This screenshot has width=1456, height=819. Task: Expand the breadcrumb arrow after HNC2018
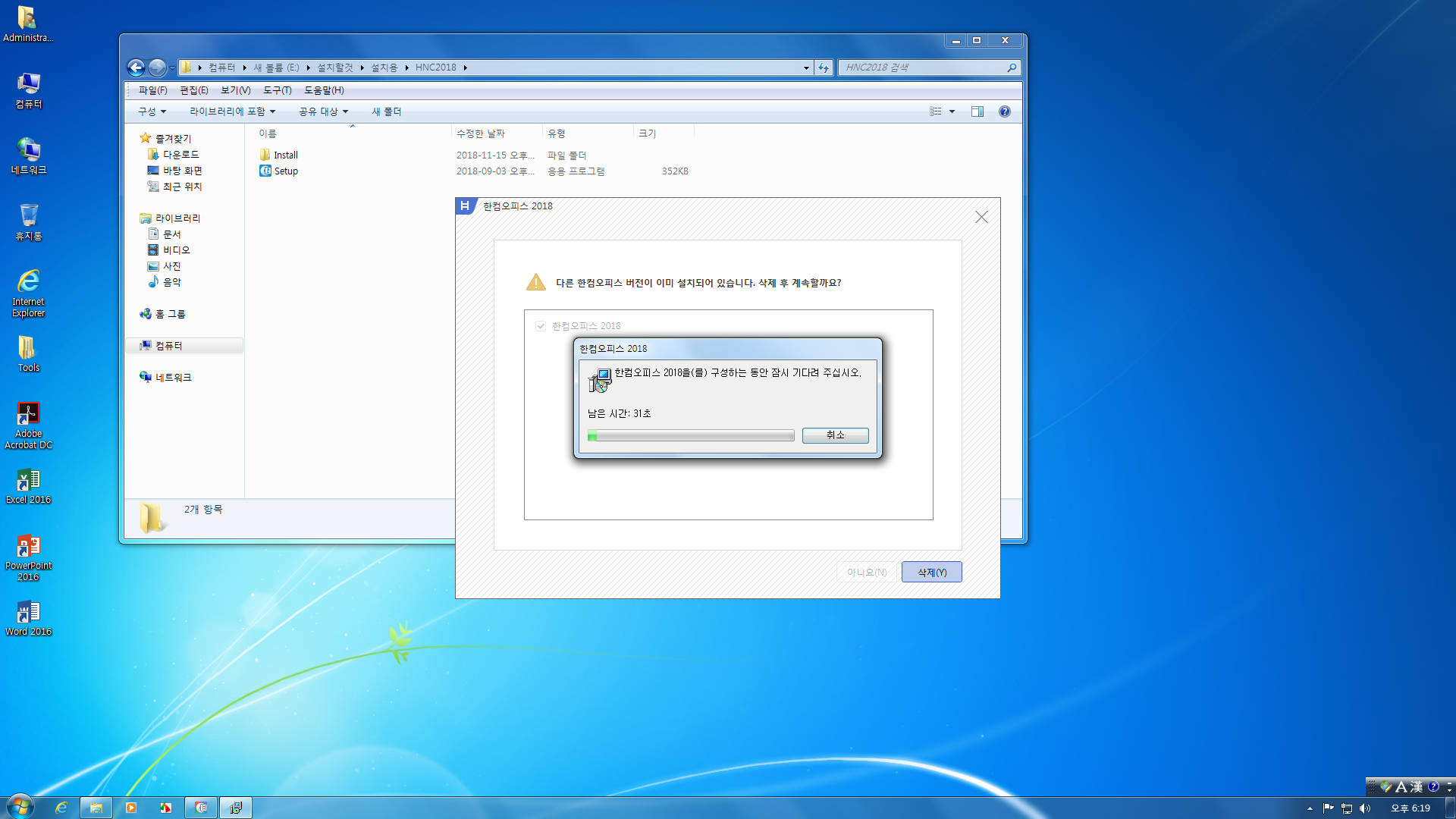pos(465,67)
